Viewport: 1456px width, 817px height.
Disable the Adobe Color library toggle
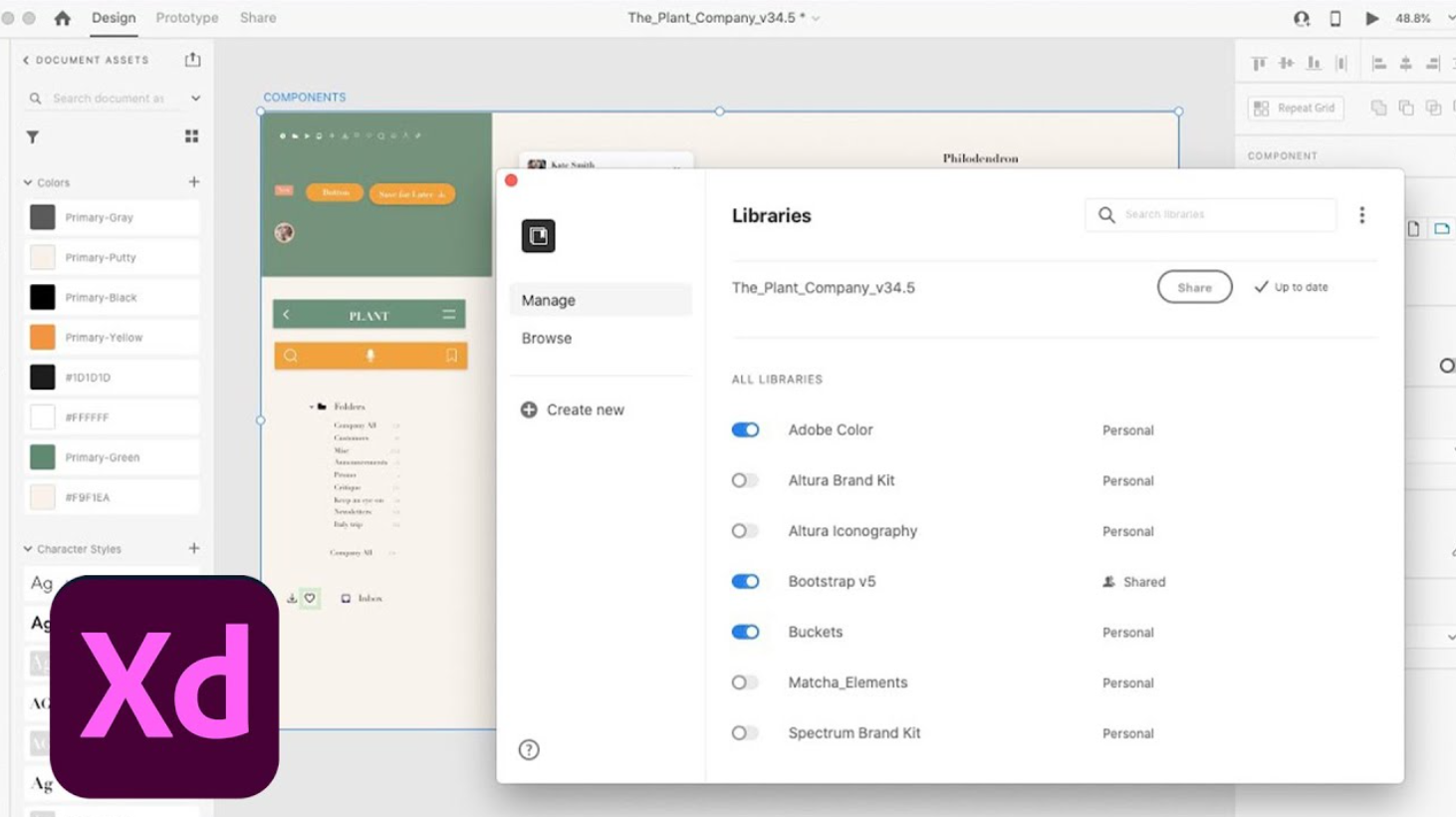[745, 430]
